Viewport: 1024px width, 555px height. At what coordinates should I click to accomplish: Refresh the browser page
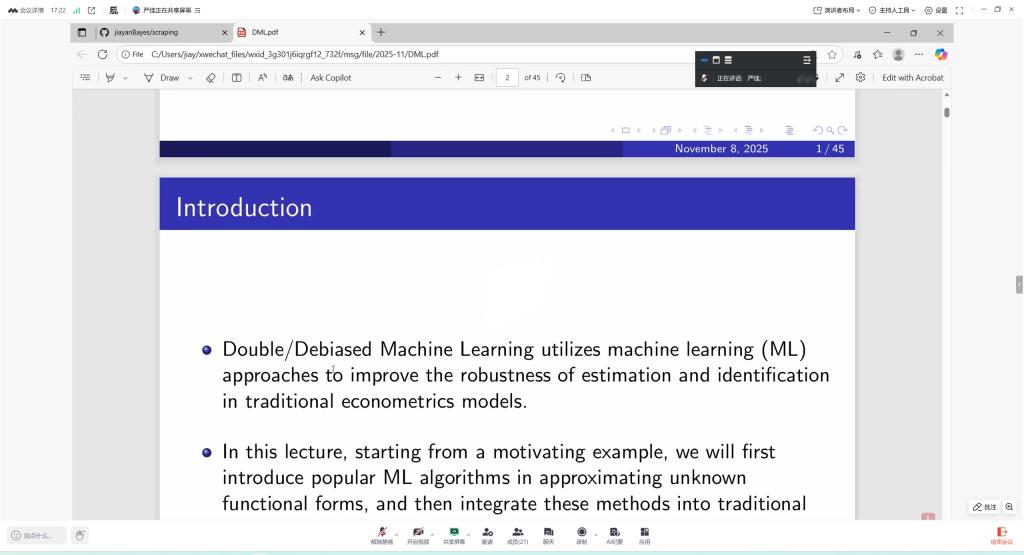[x=102, y=54]
